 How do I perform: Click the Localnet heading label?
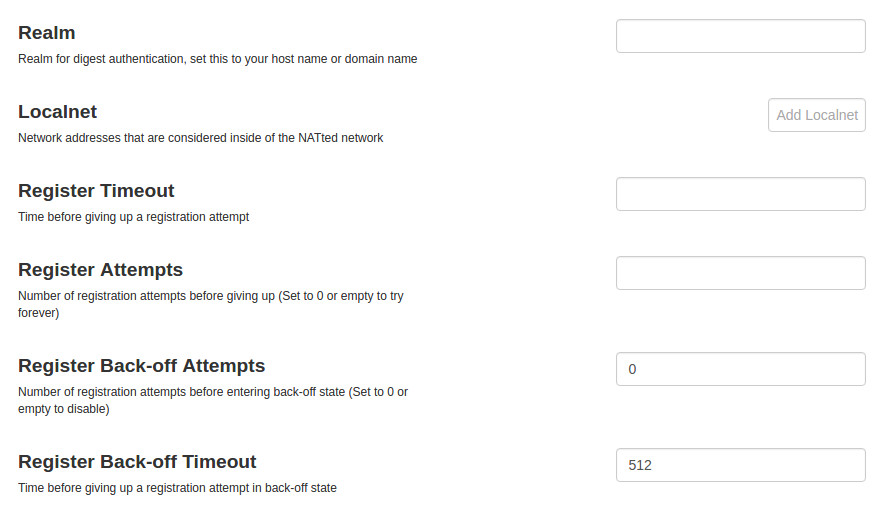58,112
